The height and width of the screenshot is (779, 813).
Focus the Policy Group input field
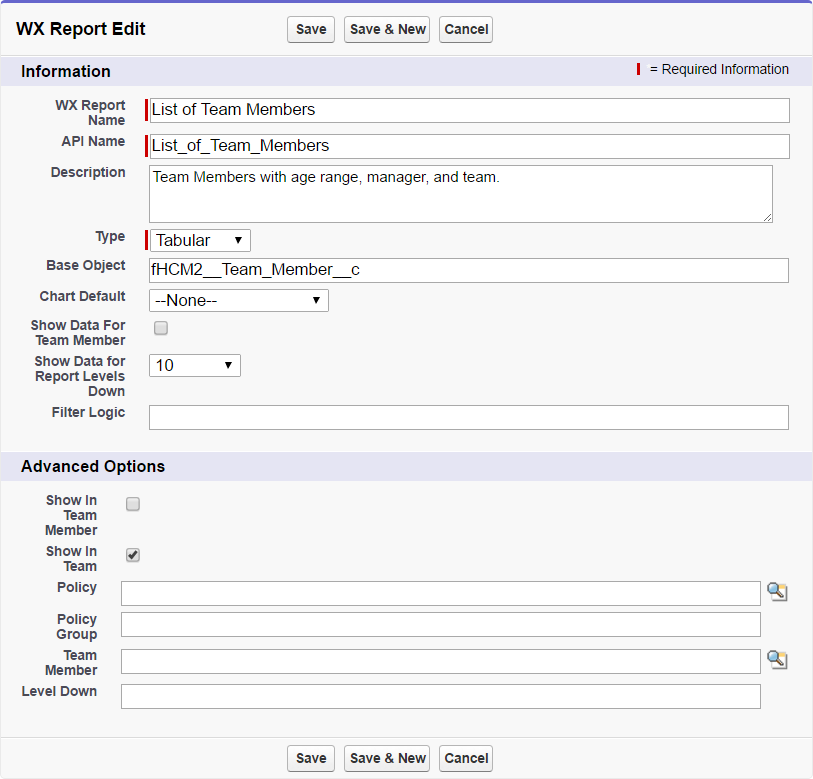pyautogui.click(x=440, y=625)
